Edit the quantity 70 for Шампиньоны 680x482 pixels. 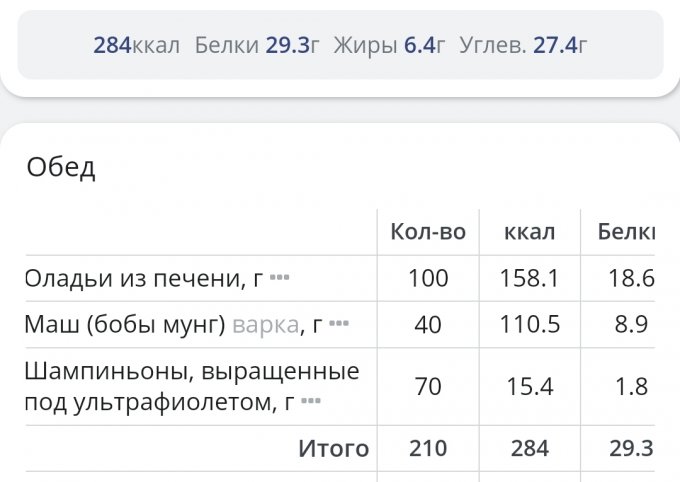[428, 386]
